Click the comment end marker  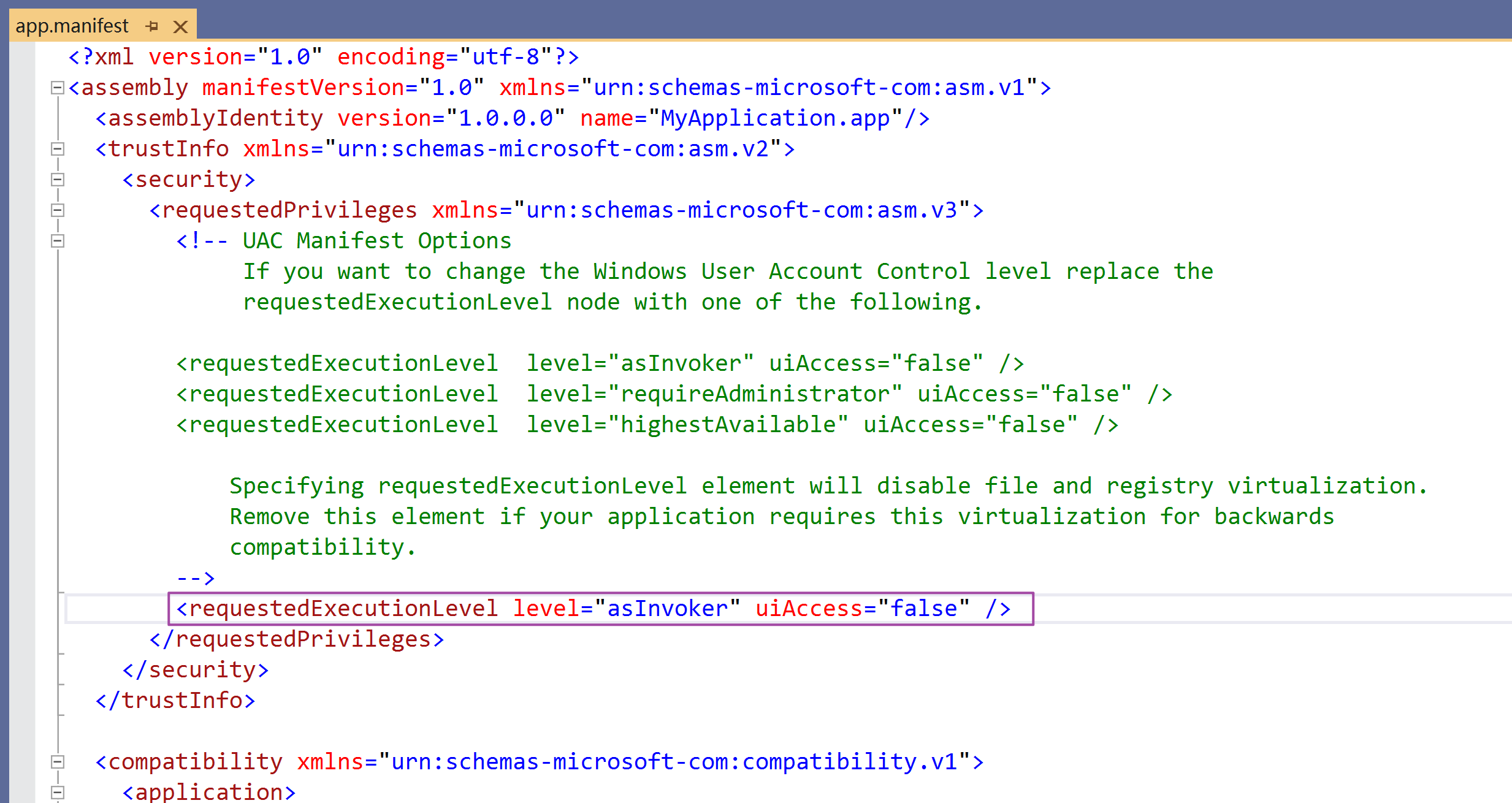pos(196,578)
